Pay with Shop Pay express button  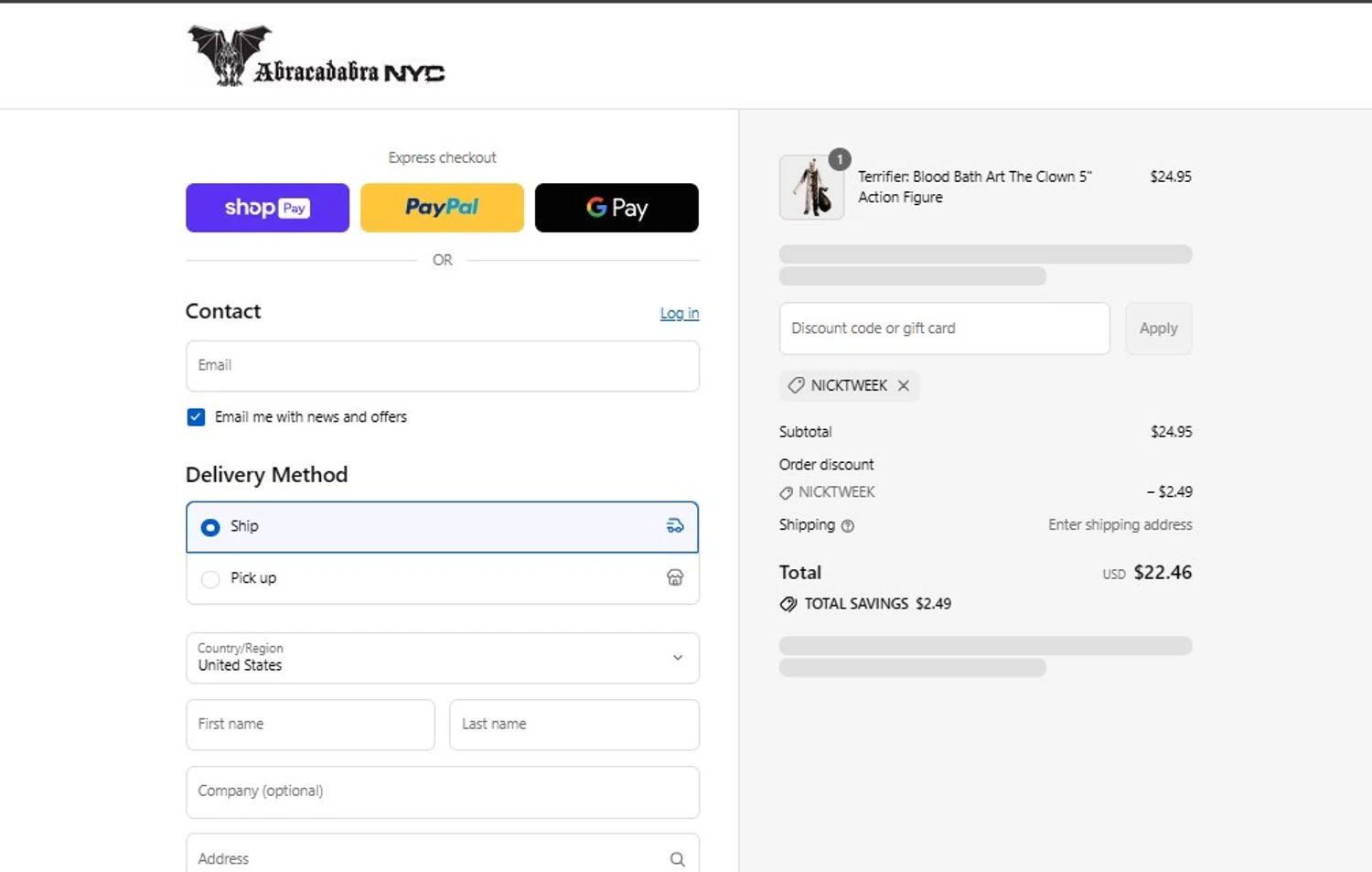(267, 208)
